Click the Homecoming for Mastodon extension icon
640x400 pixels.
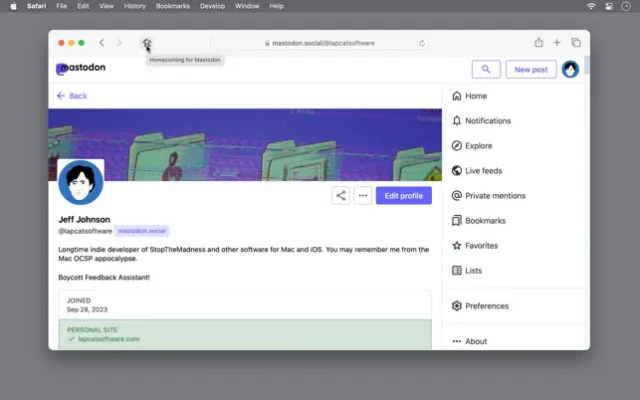point(146,43)
